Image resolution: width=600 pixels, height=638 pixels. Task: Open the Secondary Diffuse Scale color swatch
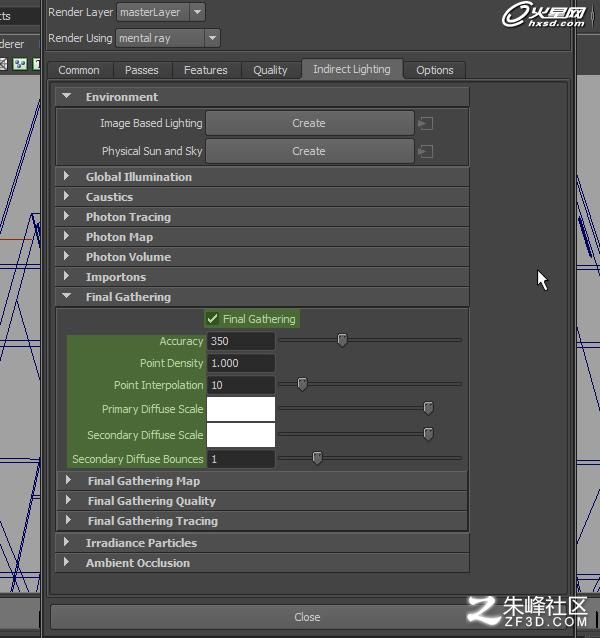click(241, 435)
